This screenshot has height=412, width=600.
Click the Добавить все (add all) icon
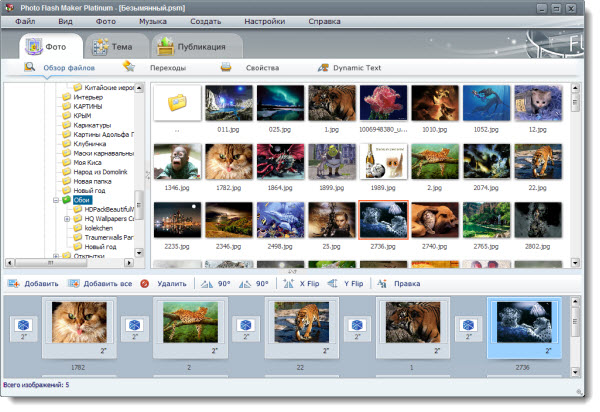pos(72,284)
